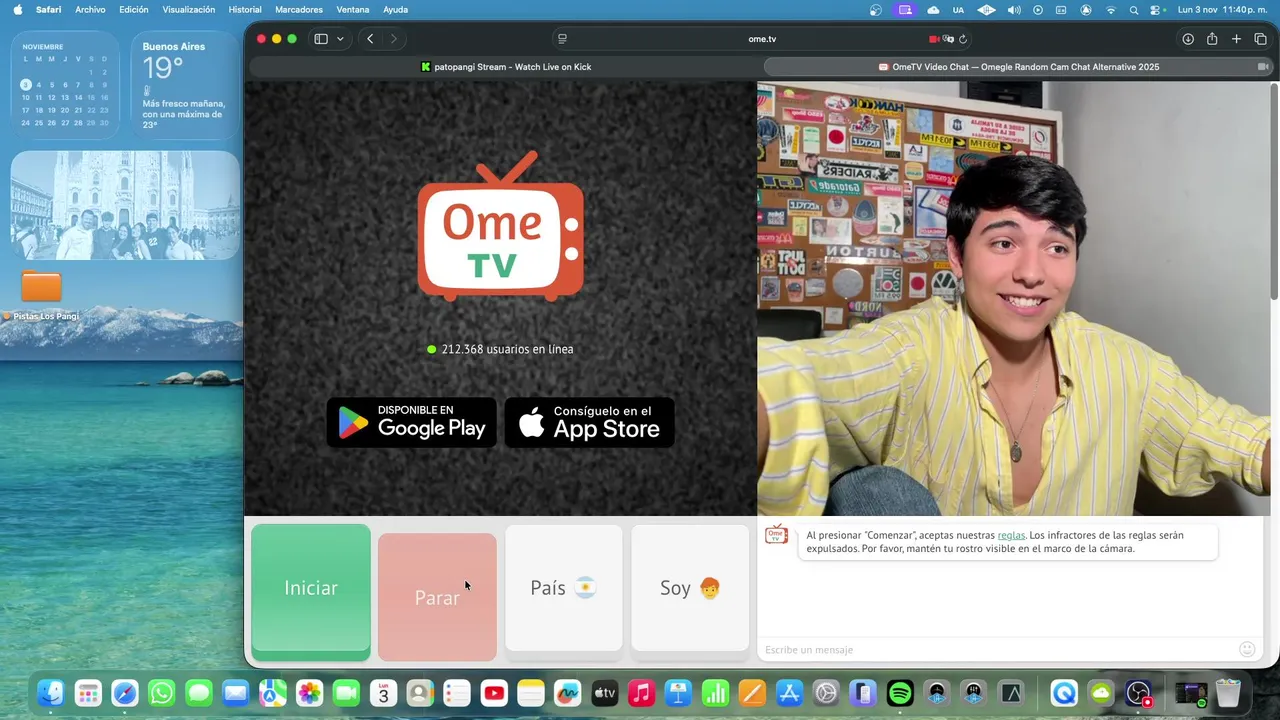The height and width of the screenshot is (720, 1280).
Task: Open the Apple menu
Action: (x=17, y=9)
